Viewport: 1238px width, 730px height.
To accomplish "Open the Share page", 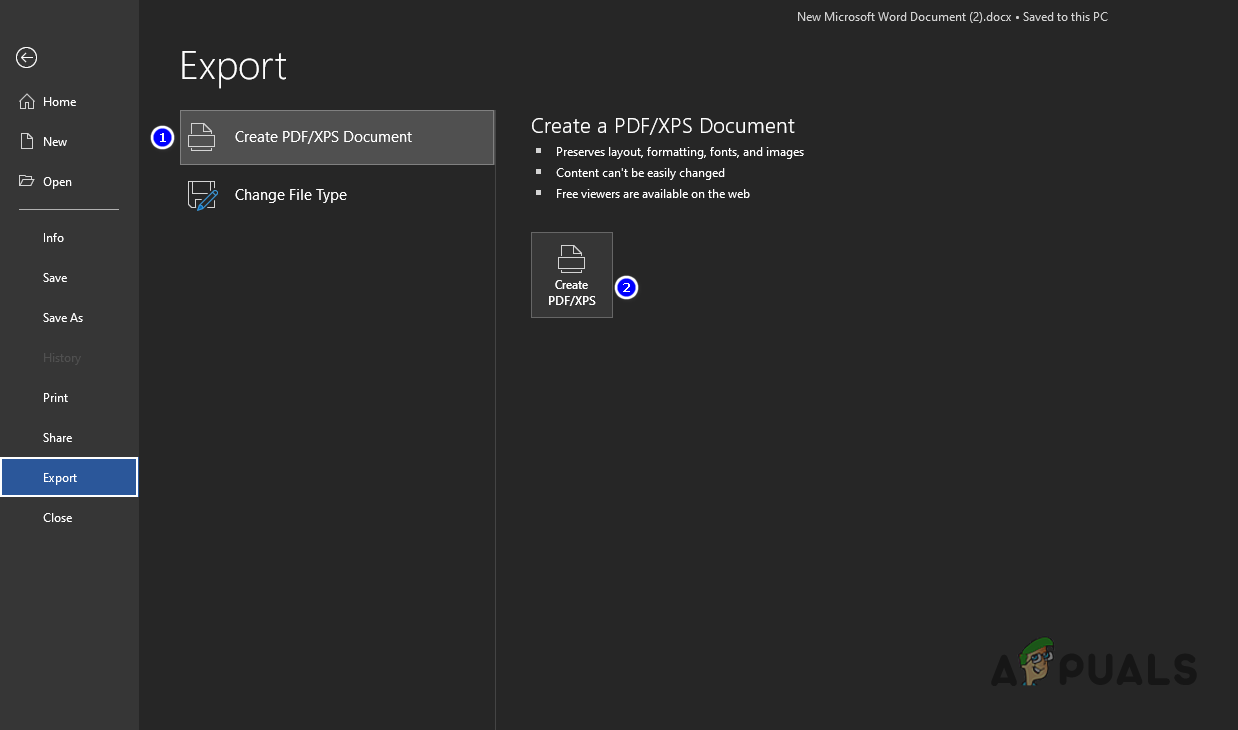I will click(69, 438).
